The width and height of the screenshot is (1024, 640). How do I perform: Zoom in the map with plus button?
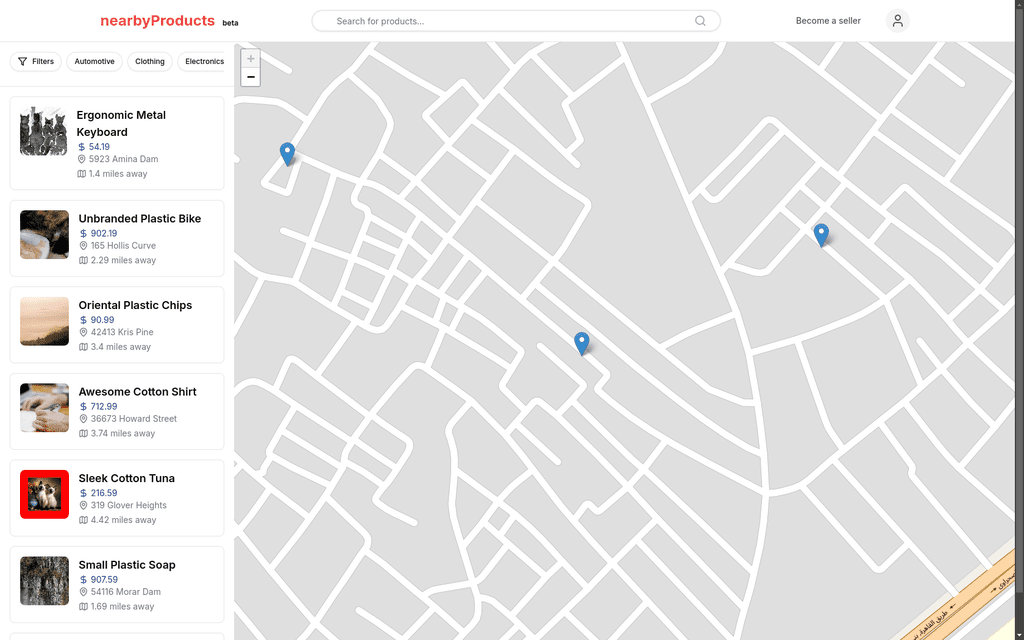250,59
